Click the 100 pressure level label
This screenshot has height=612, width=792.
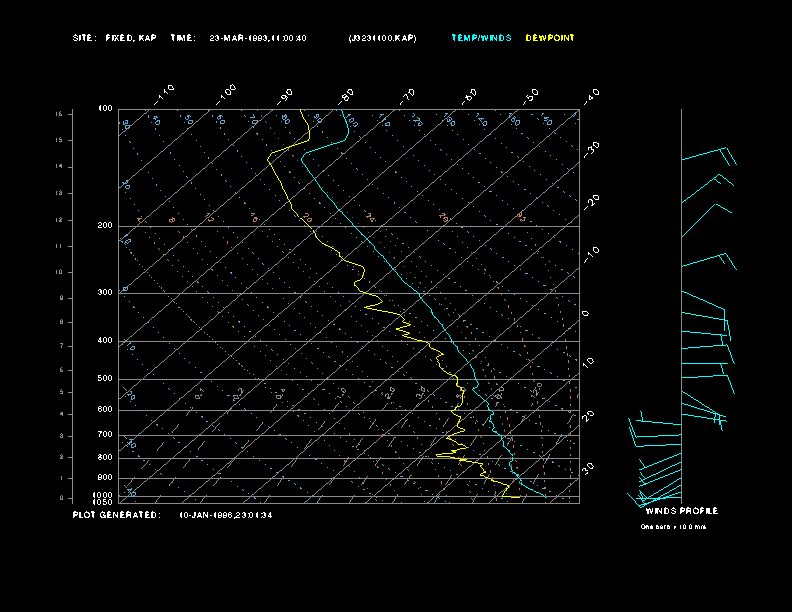[105, 108]
